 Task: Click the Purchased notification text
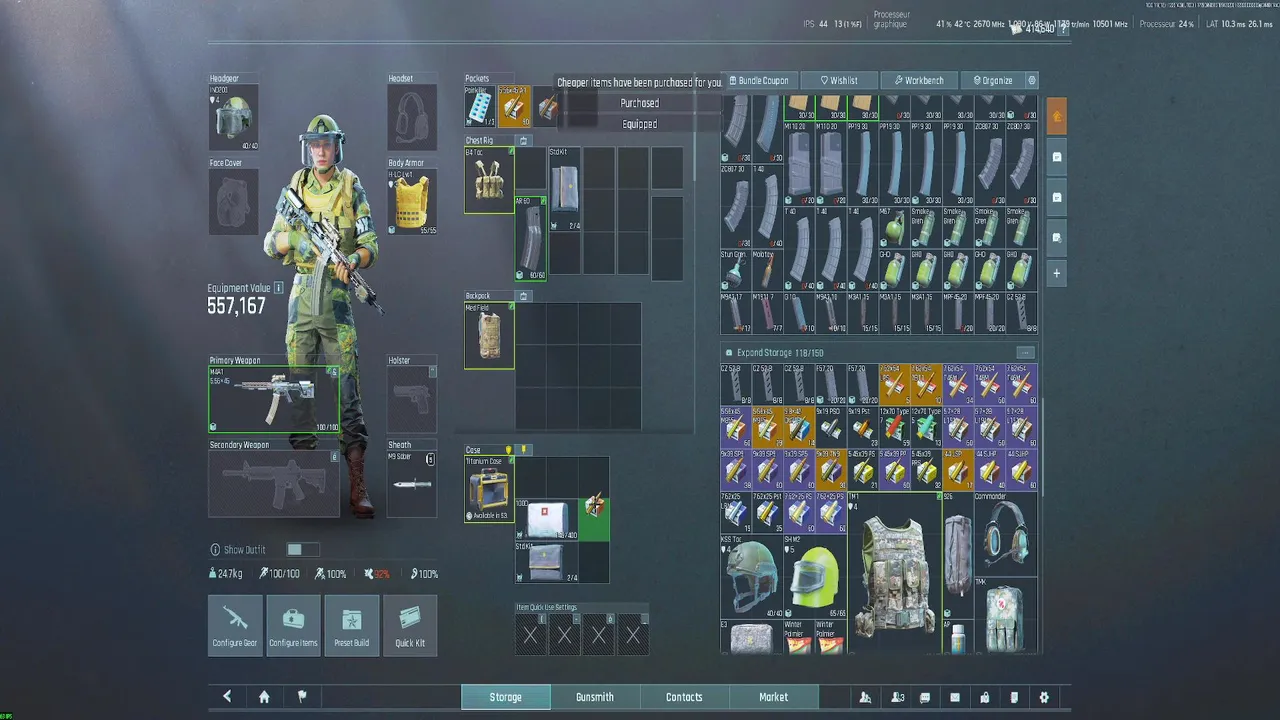[639, 103]
